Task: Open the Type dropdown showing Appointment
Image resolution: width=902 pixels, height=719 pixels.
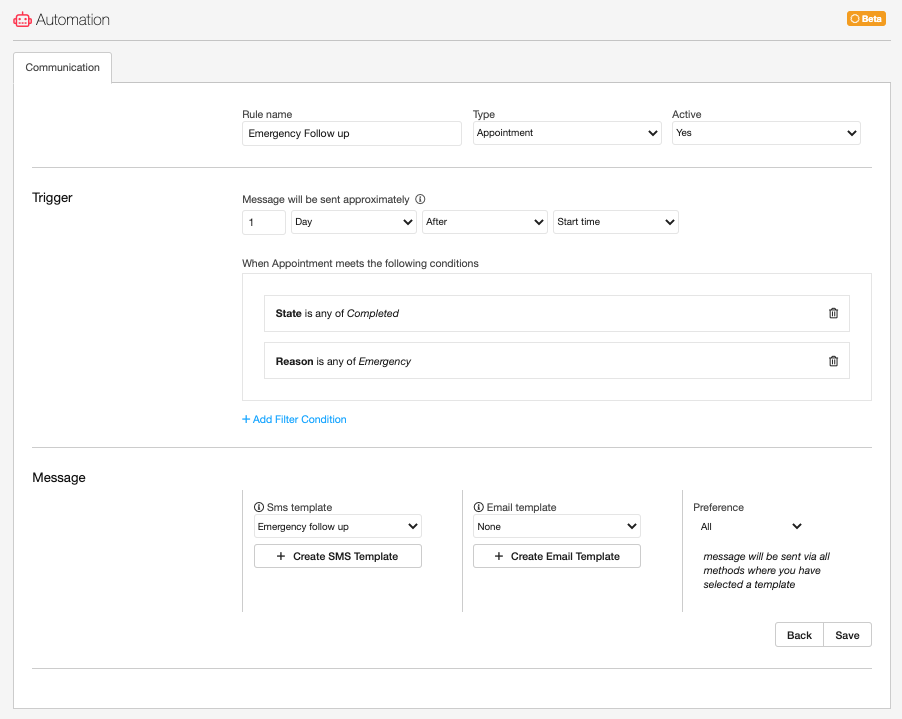Action: 567,133
